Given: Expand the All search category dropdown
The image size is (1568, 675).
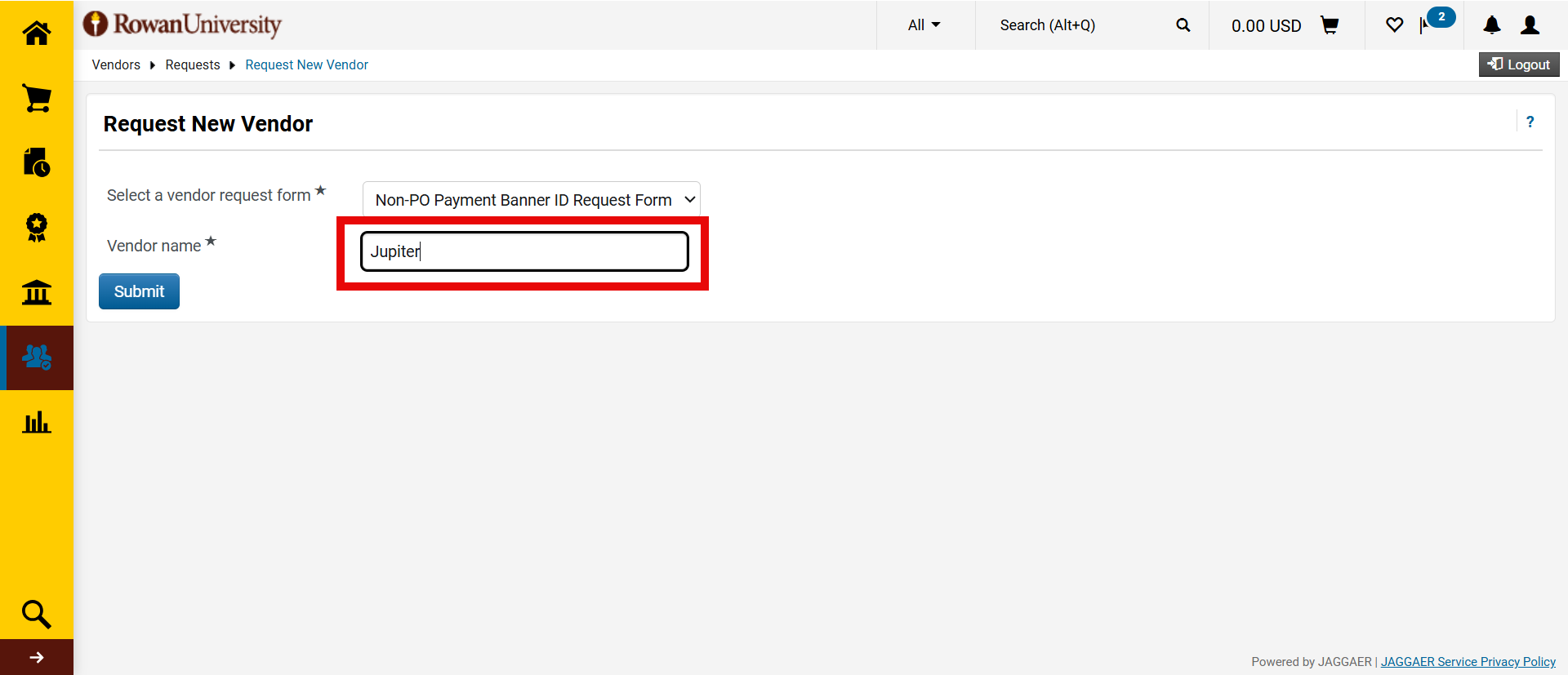Looking at the screenshot, I should 924,25.
